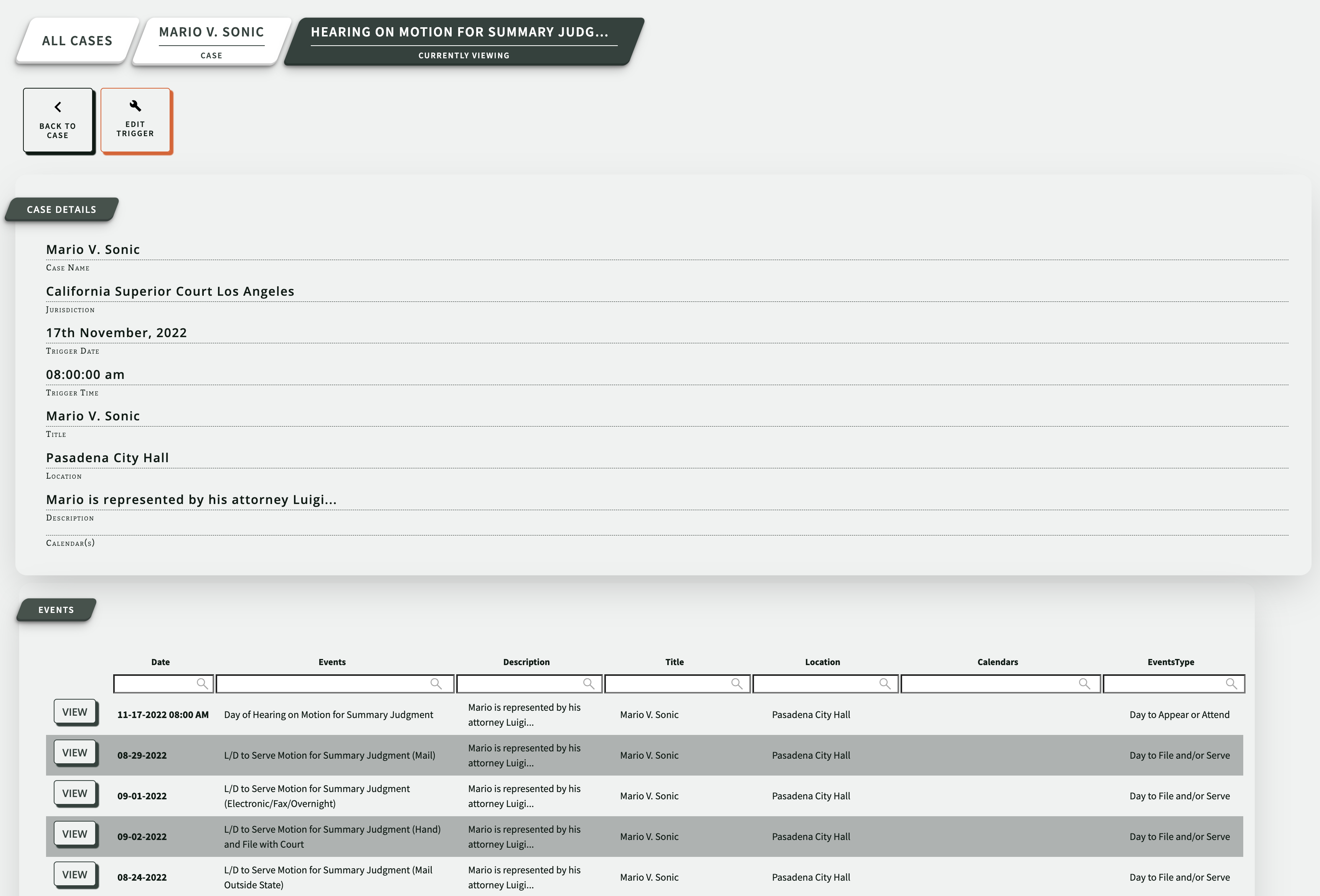
Task: Click VIEW on the 08-24-2022 event row
Action: pos(75,875)
